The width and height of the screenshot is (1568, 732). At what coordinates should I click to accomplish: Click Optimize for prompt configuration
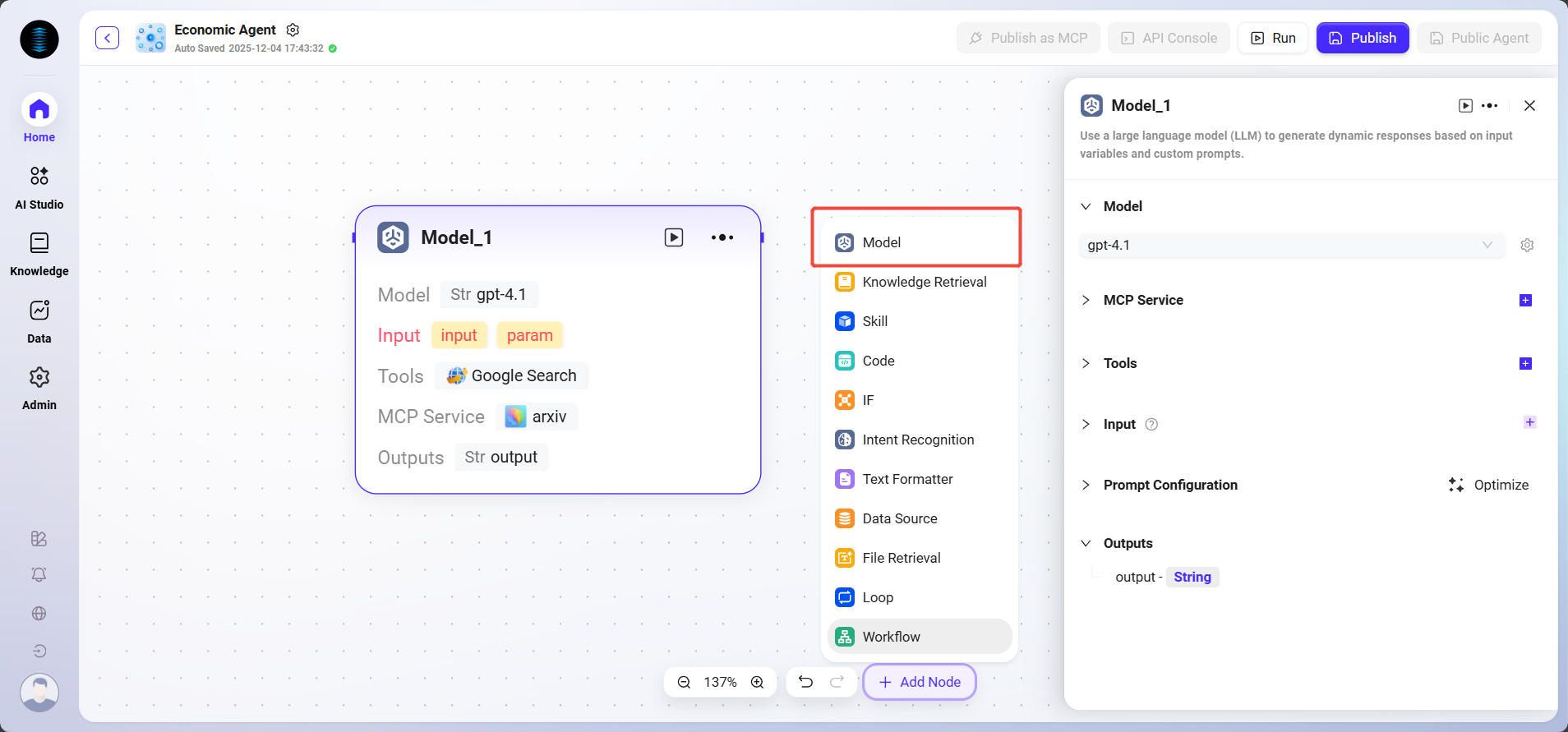click(x=1488, y=485)
